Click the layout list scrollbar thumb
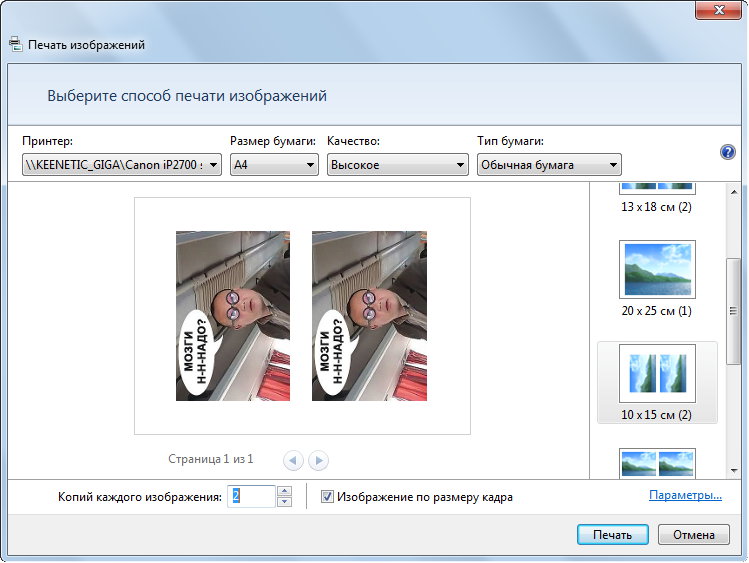This screenshot has width=749, height=563. pyautogui.click(x=734, y=311)
